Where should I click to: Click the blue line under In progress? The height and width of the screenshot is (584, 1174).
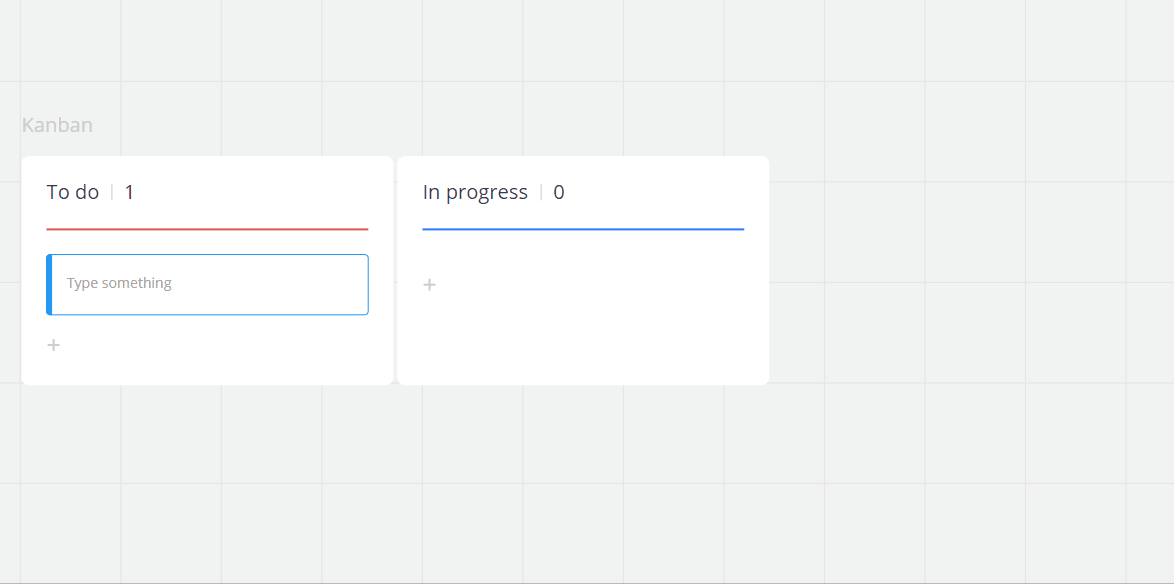coord(583,229)
